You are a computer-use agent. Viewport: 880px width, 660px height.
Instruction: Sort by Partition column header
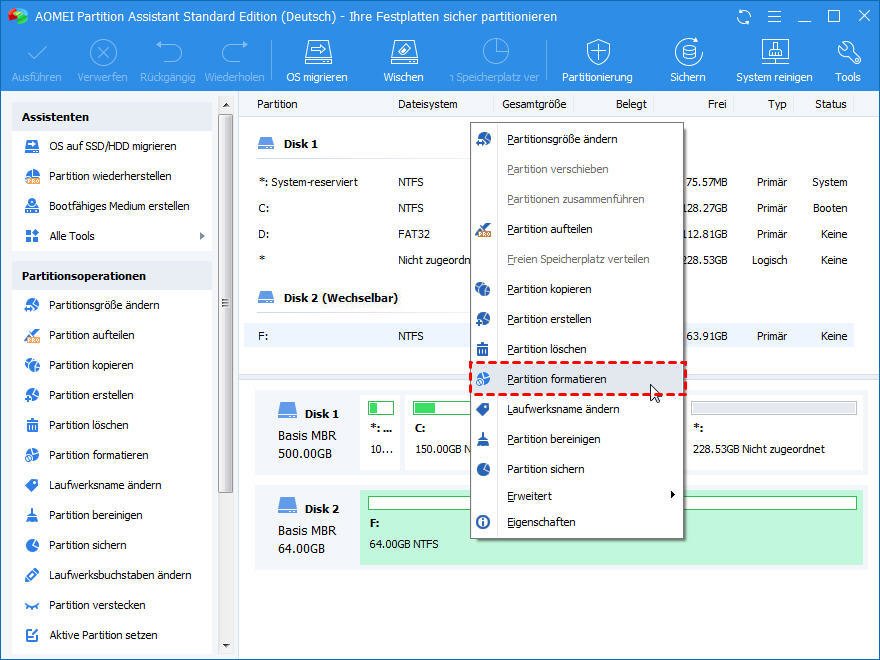[277, 104]
